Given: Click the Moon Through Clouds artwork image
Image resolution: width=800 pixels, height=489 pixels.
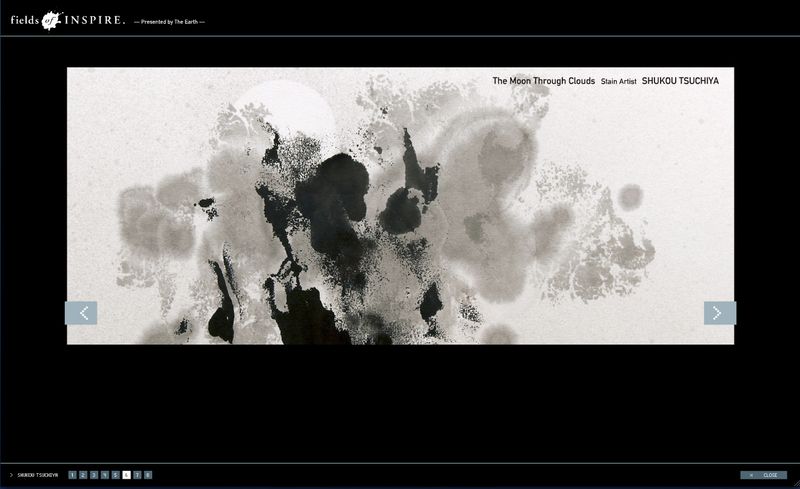Looking at the screenshot, I should click(x=401, y=206).
